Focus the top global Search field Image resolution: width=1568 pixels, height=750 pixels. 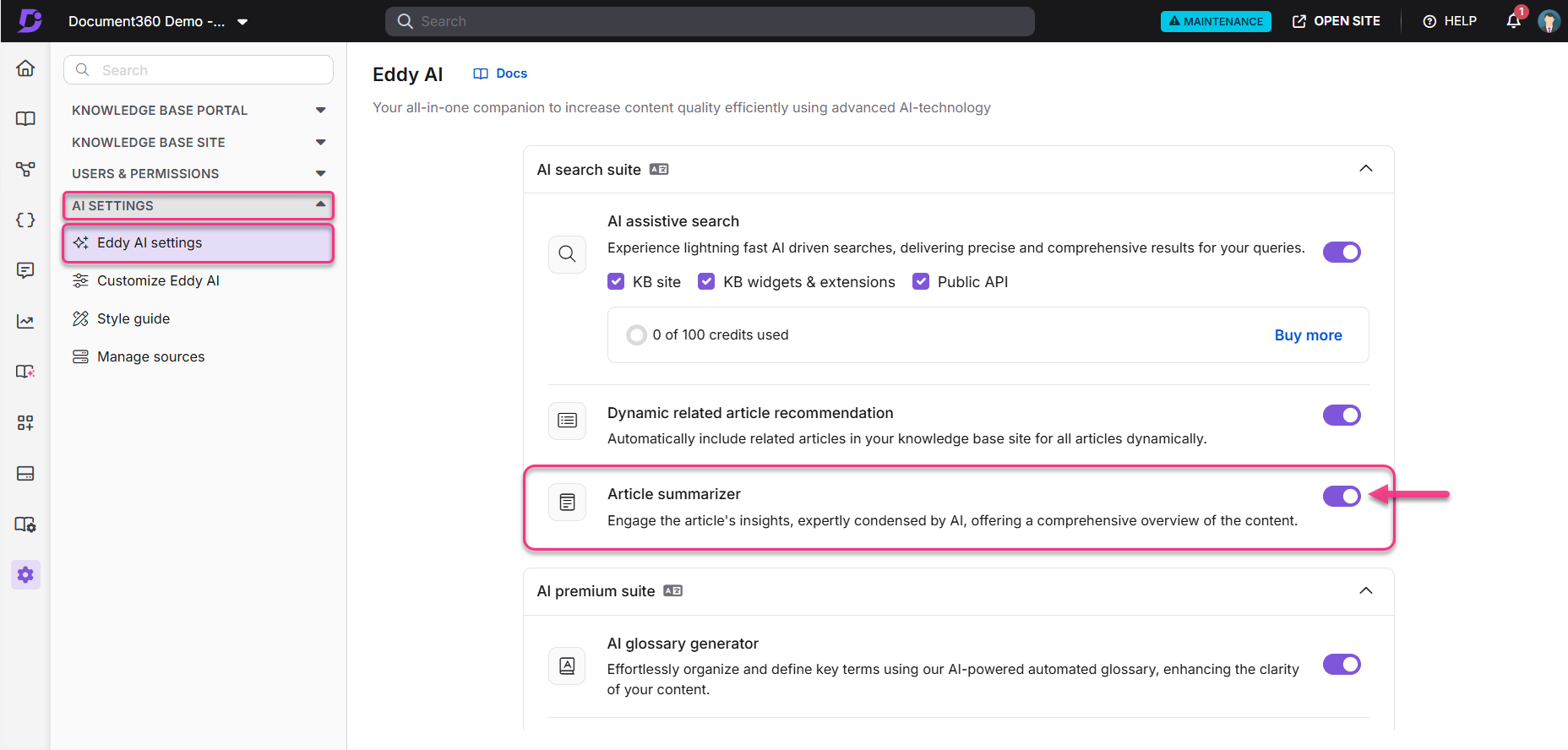[710, 21]
